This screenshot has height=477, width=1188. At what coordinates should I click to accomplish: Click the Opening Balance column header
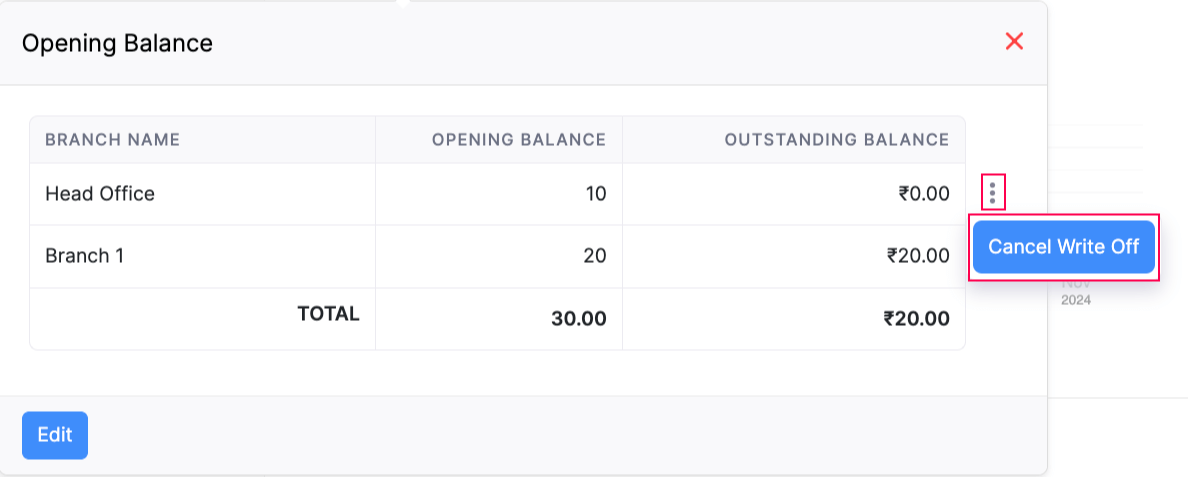(518, 140)
